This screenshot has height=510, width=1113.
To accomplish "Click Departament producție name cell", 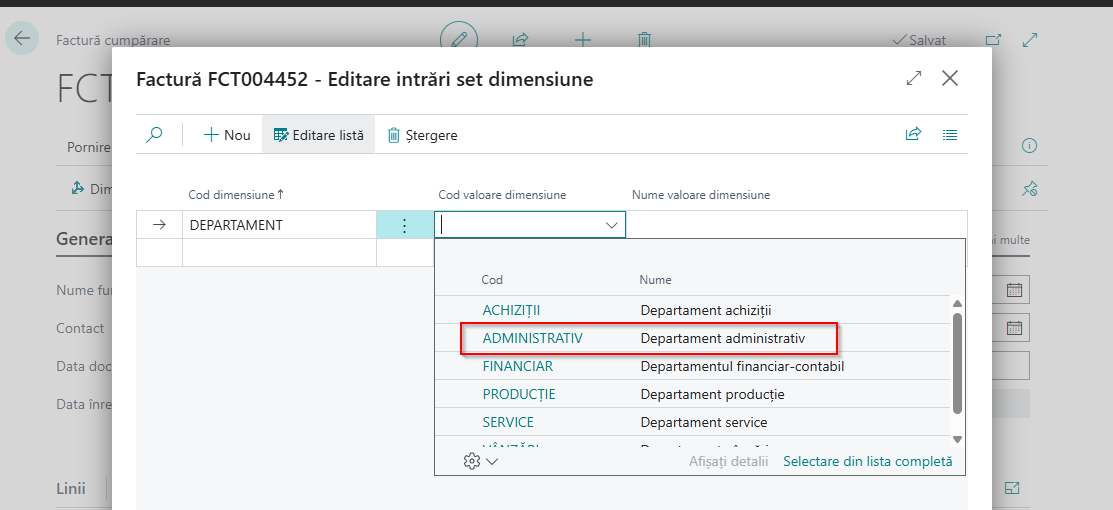I will click(x=712, y=394).
